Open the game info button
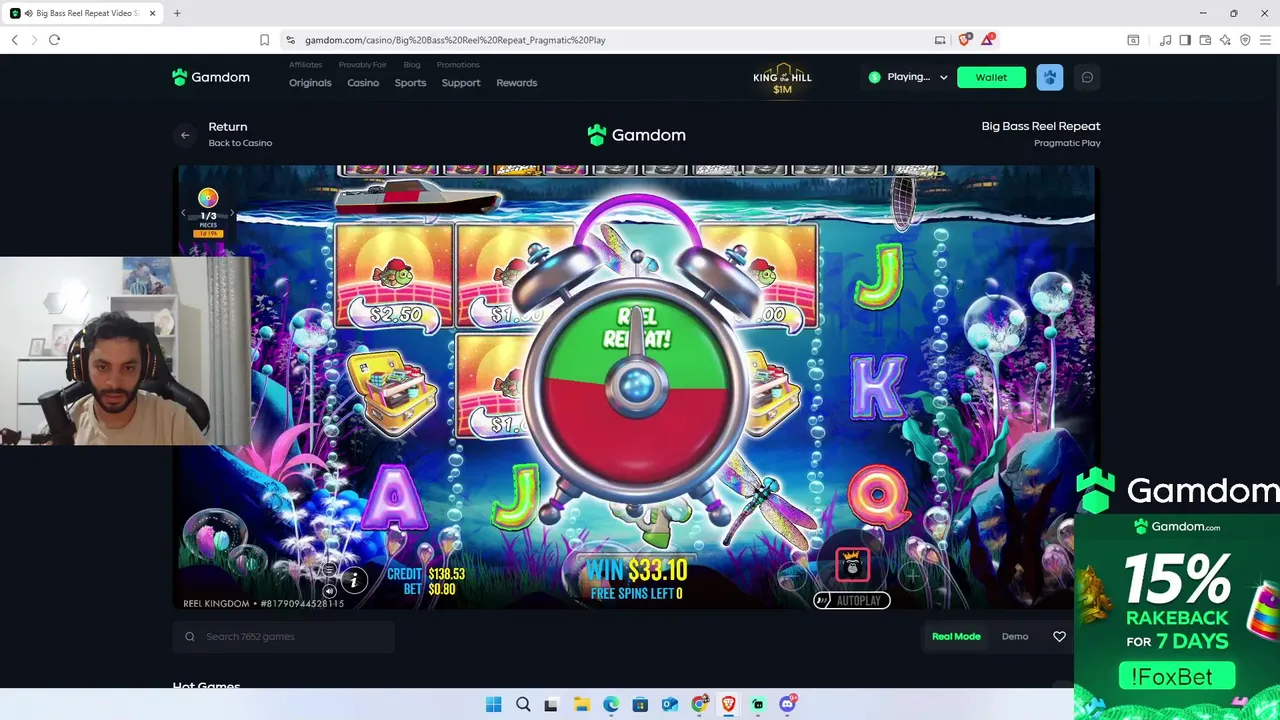 353,580
